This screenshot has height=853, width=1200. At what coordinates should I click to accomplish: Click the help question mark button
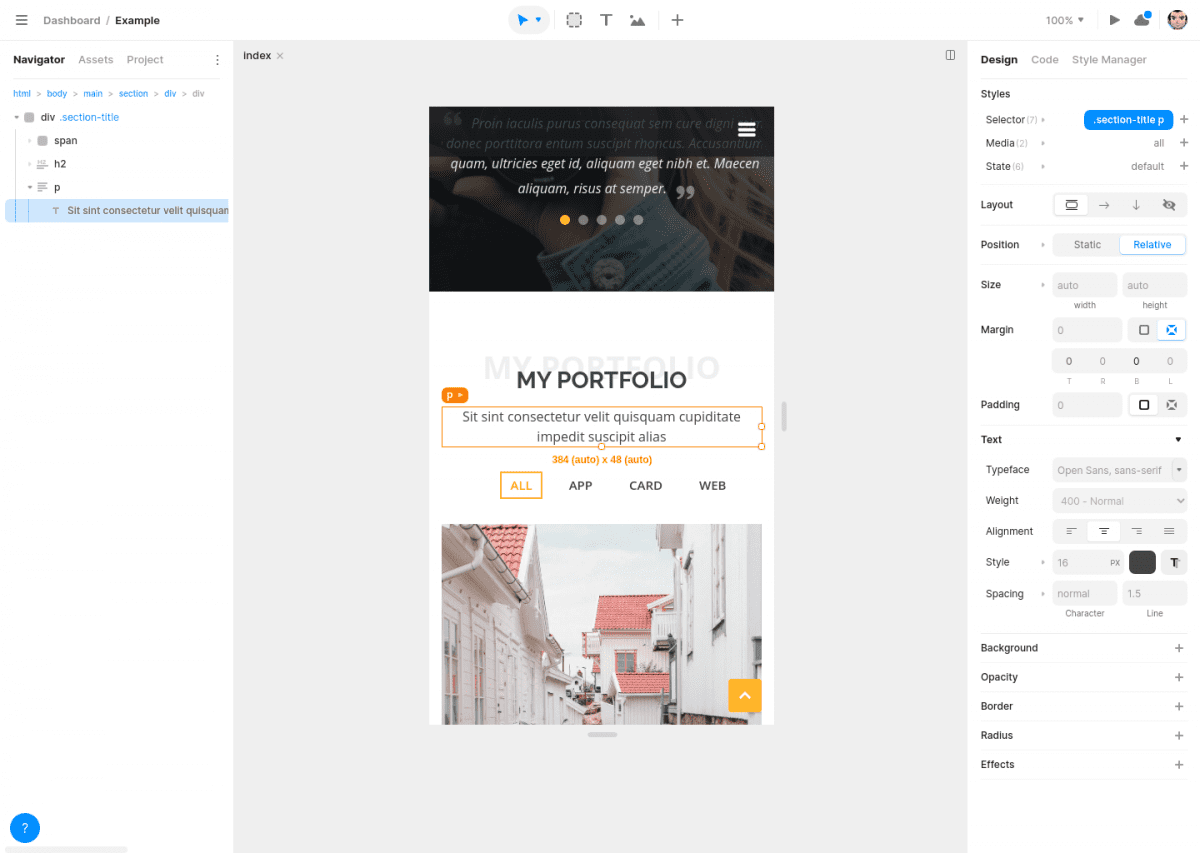[24, 827]
